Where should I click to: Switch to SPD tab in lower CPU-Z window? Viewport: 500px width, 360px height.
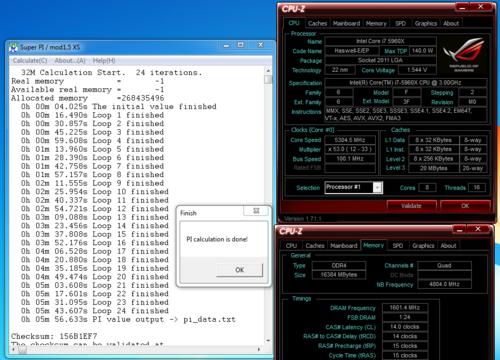[398, 246]
